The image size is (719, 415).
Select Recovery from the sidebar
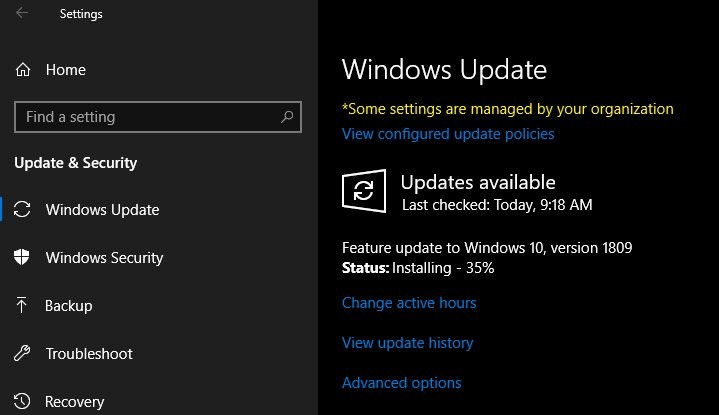click(x=74, y=402)
